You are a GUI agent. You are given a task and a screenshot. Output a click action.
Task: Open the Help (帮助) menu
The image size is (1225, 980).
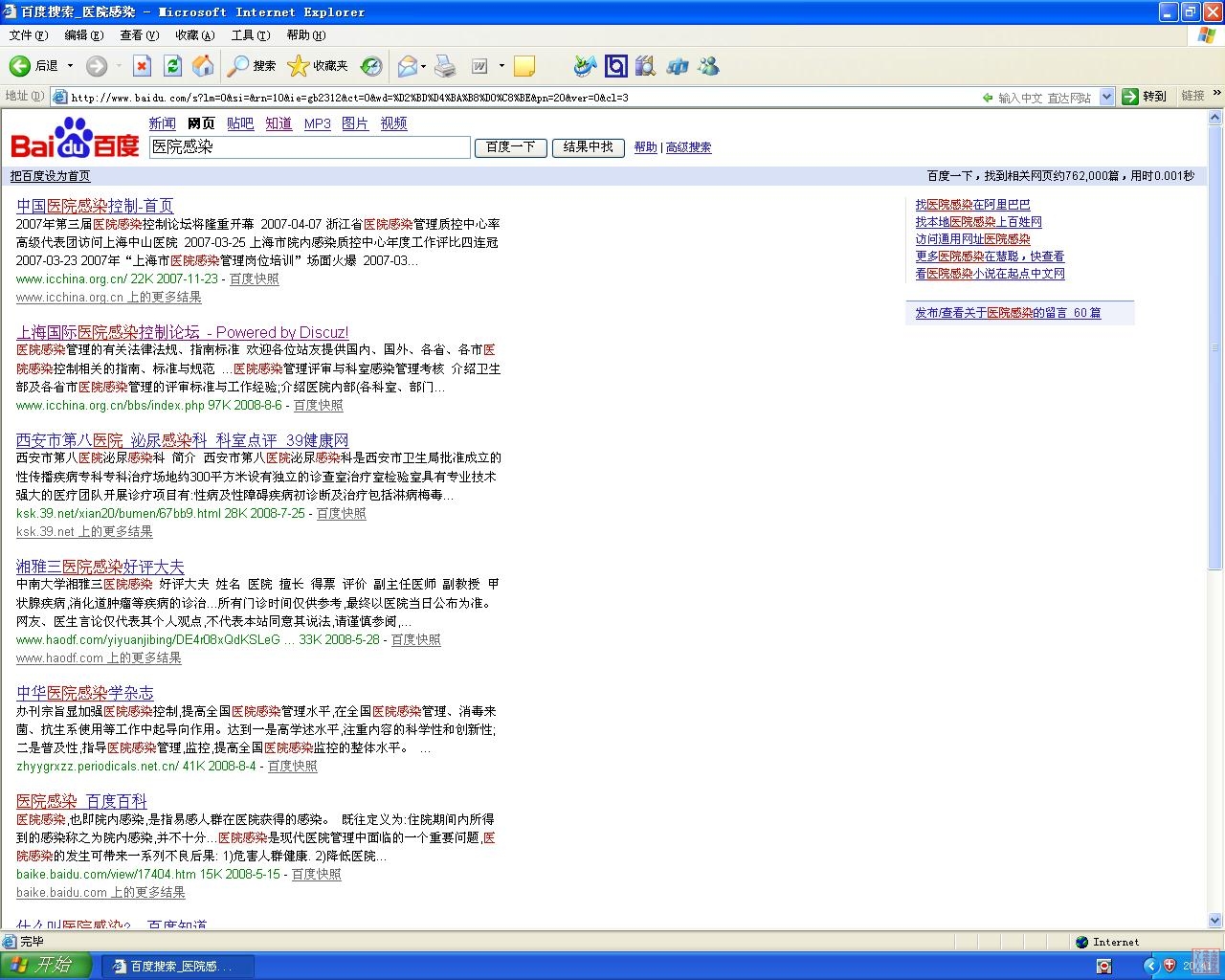(306, 35)
